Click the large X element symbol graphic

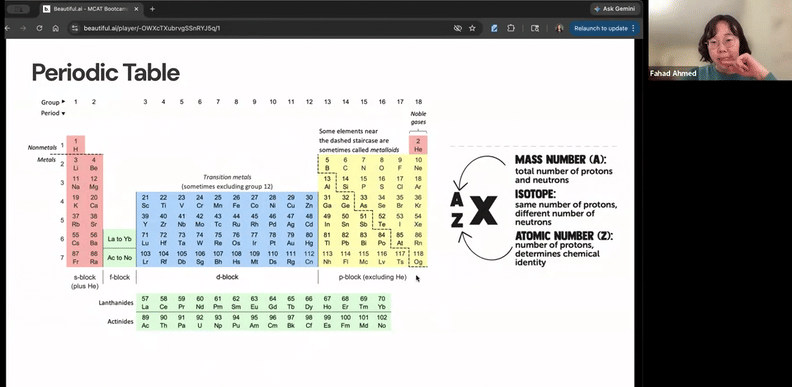point(484,211)
